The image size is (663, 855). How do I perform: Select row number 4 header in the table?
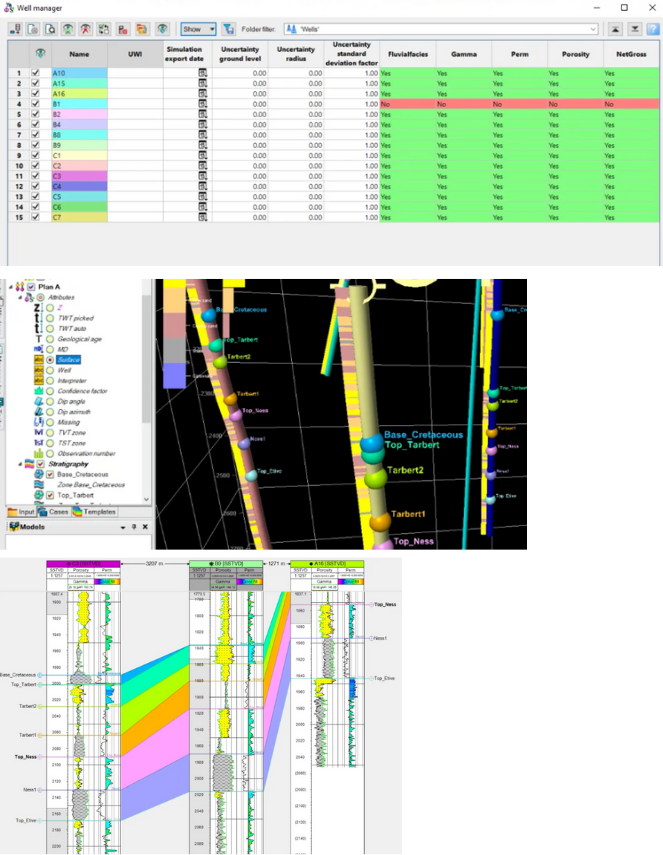click(x=19, y=104)
